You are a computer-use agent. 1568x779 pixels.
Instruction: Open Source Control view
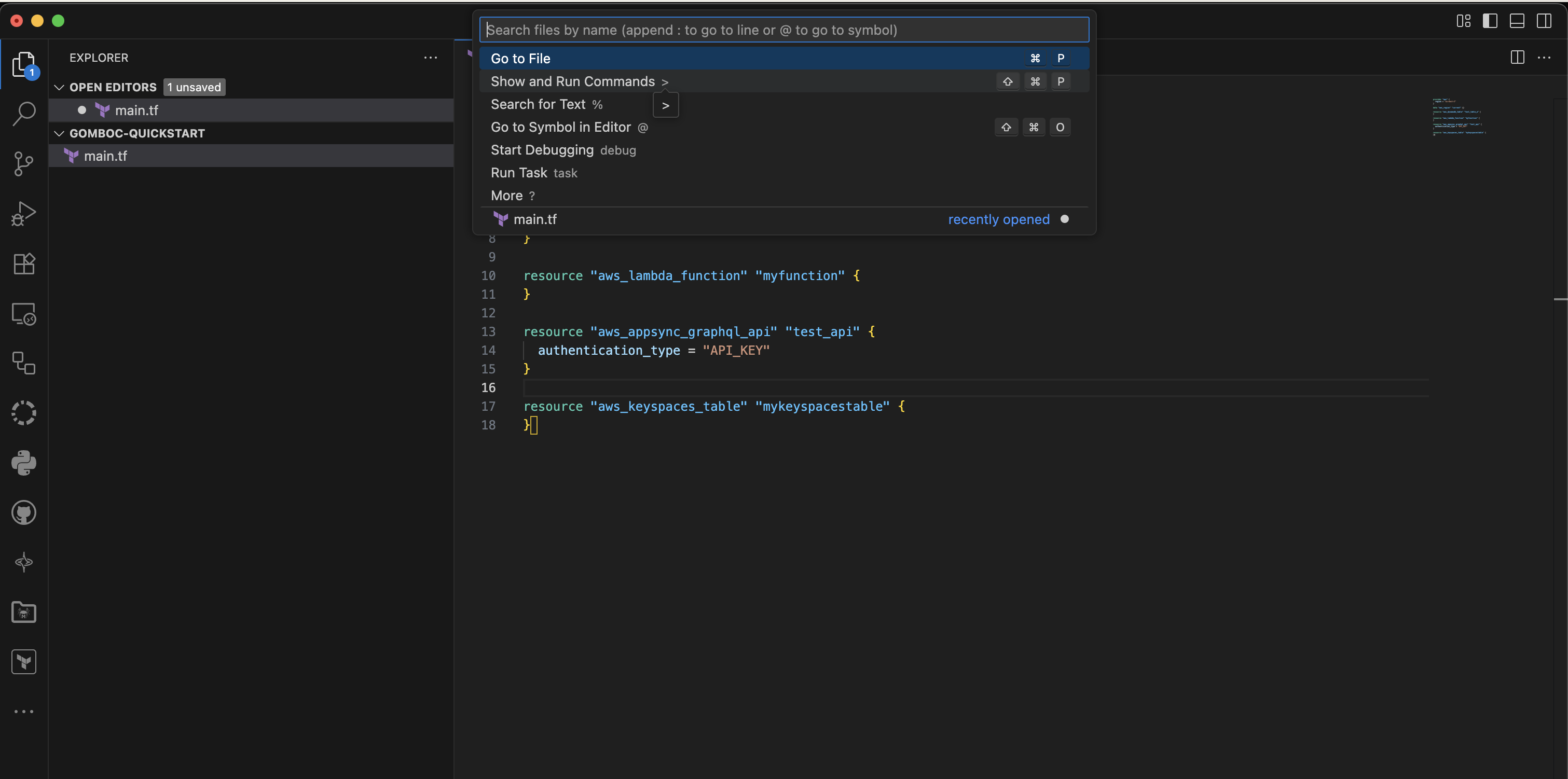(24, 164)
